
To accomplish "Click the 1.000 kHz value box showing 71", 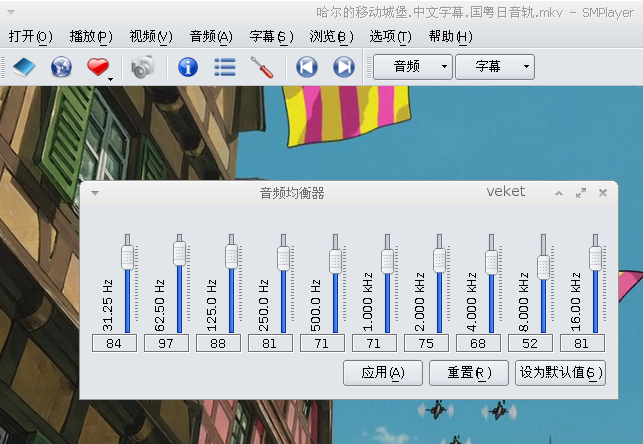I will [374, 343].
